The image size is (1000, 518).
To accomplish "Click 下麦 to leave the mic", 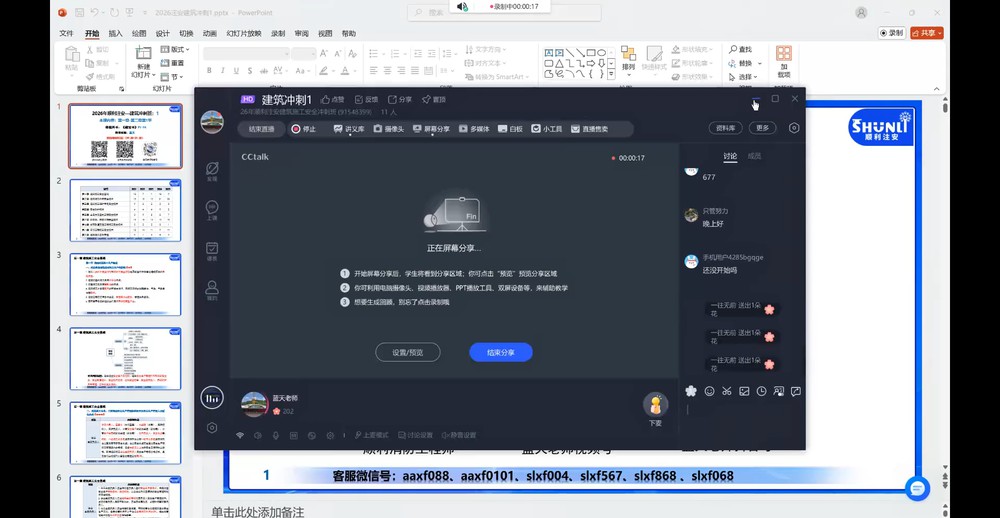I will coord(655,410).
